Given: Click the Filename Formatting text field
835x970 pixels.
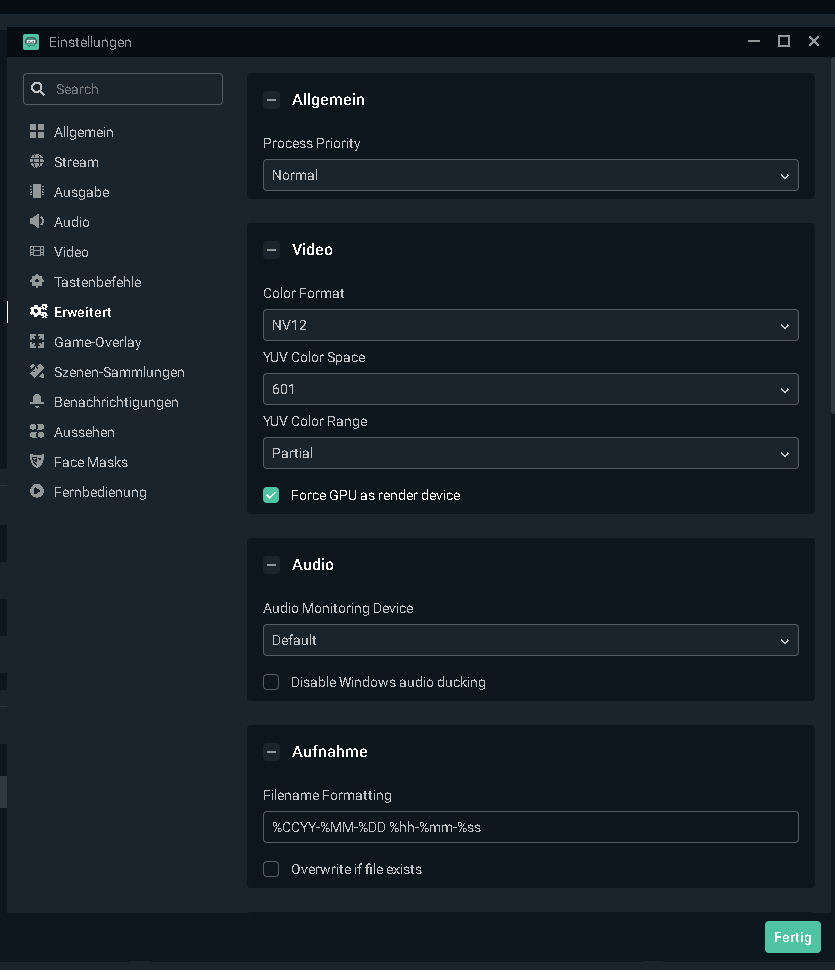Looking at the screenshot, I should tap(530, 827).
